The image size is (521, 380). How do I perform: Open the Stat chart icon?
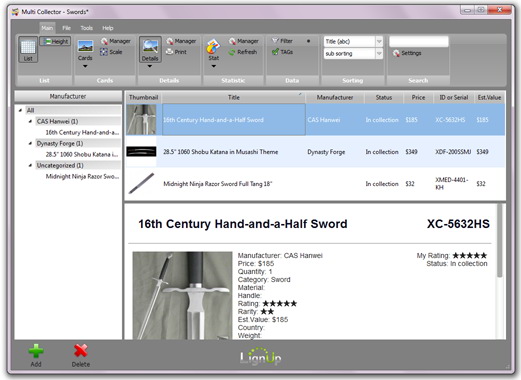coord(213,46)
